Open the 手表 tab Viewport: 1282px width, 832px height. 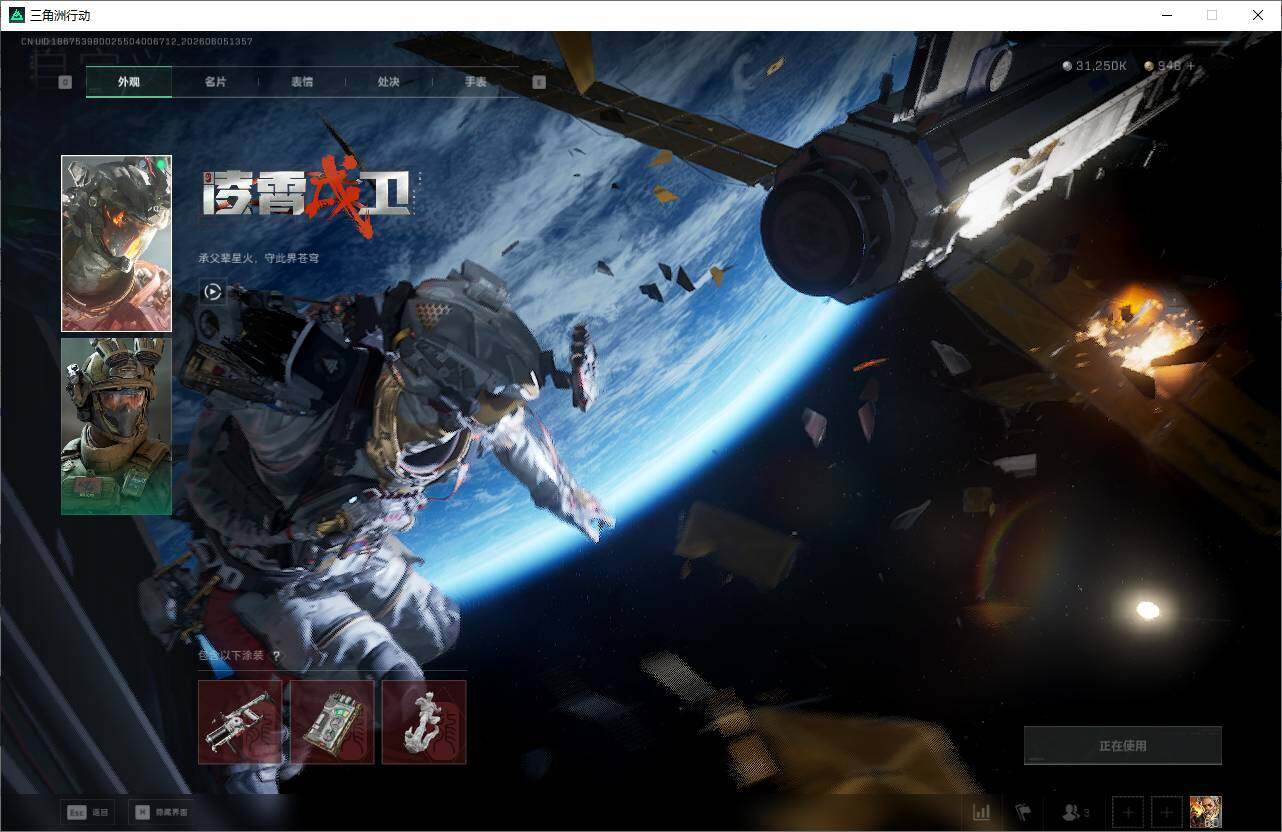tap(476, 82)
